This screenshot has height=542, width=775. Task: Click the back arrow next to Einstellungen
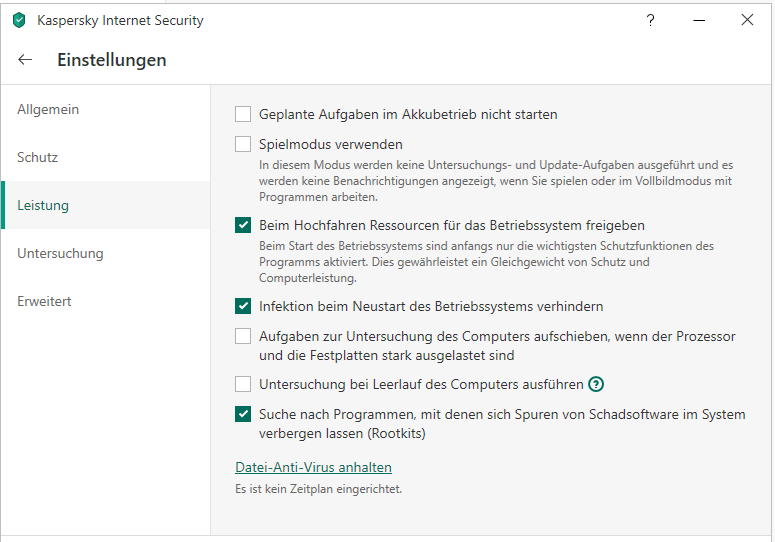point(25,60)
